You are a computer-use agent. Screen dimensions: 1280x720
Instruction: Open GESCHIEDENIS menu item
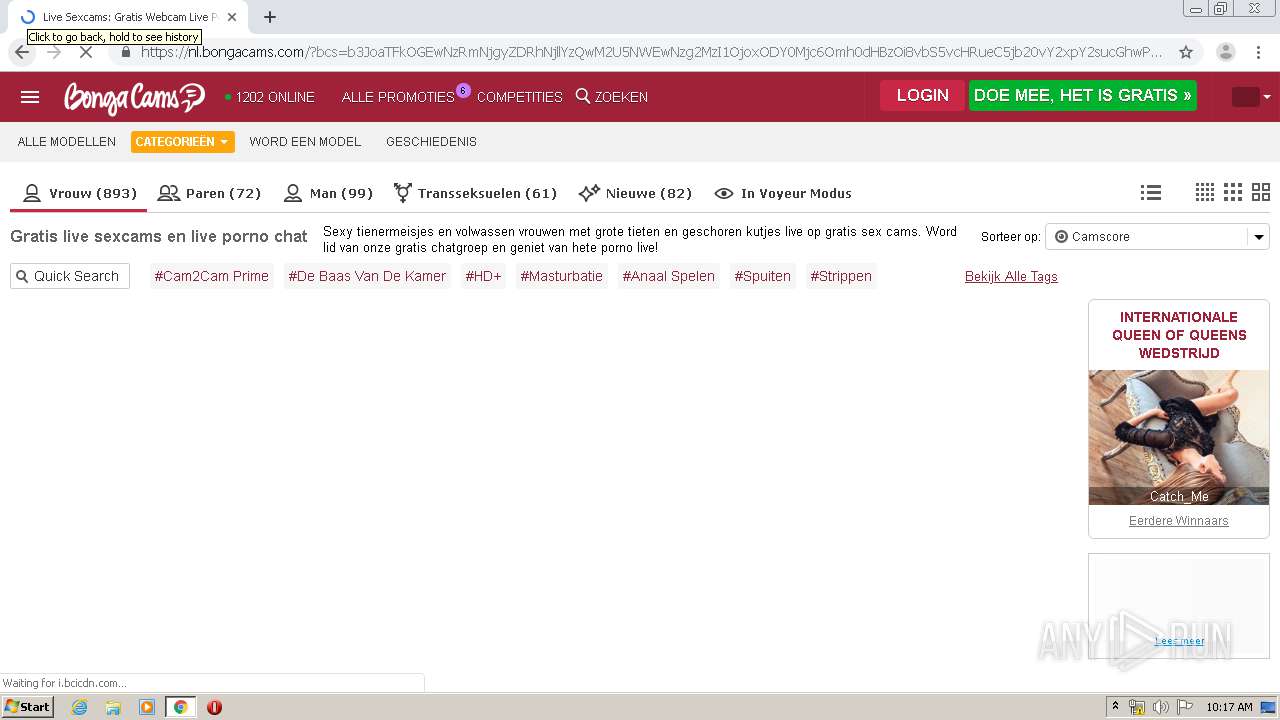click(x=431, y=142)
